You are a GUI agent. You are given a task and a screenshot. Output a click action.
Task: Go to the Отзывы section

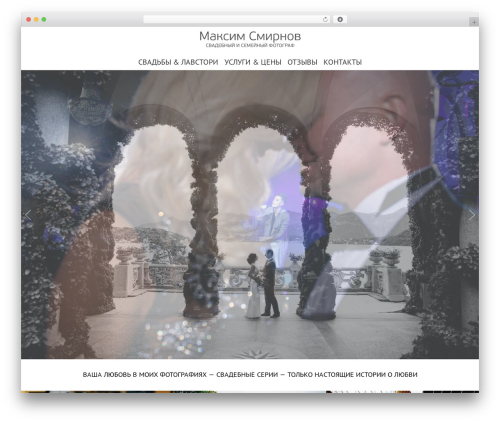[x=302, y=62]
